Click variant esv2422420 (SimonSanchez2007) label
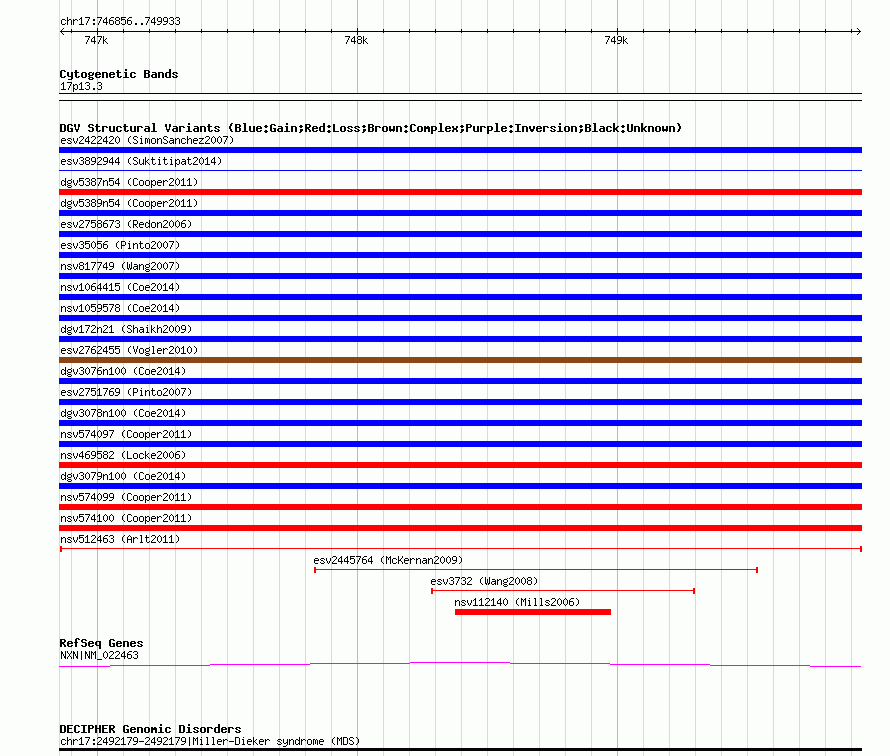 click(146, 140)
